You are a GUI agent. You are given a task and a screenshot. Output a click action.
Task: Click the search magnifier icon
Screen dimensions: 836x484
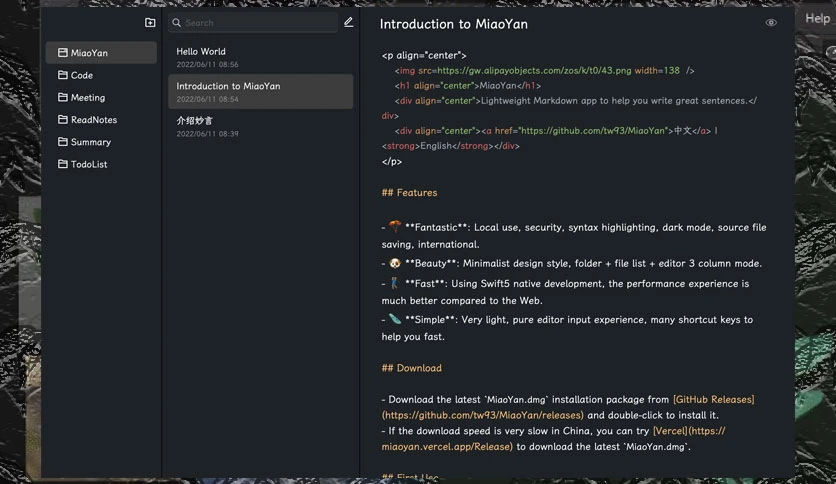(x=176, y=22)
